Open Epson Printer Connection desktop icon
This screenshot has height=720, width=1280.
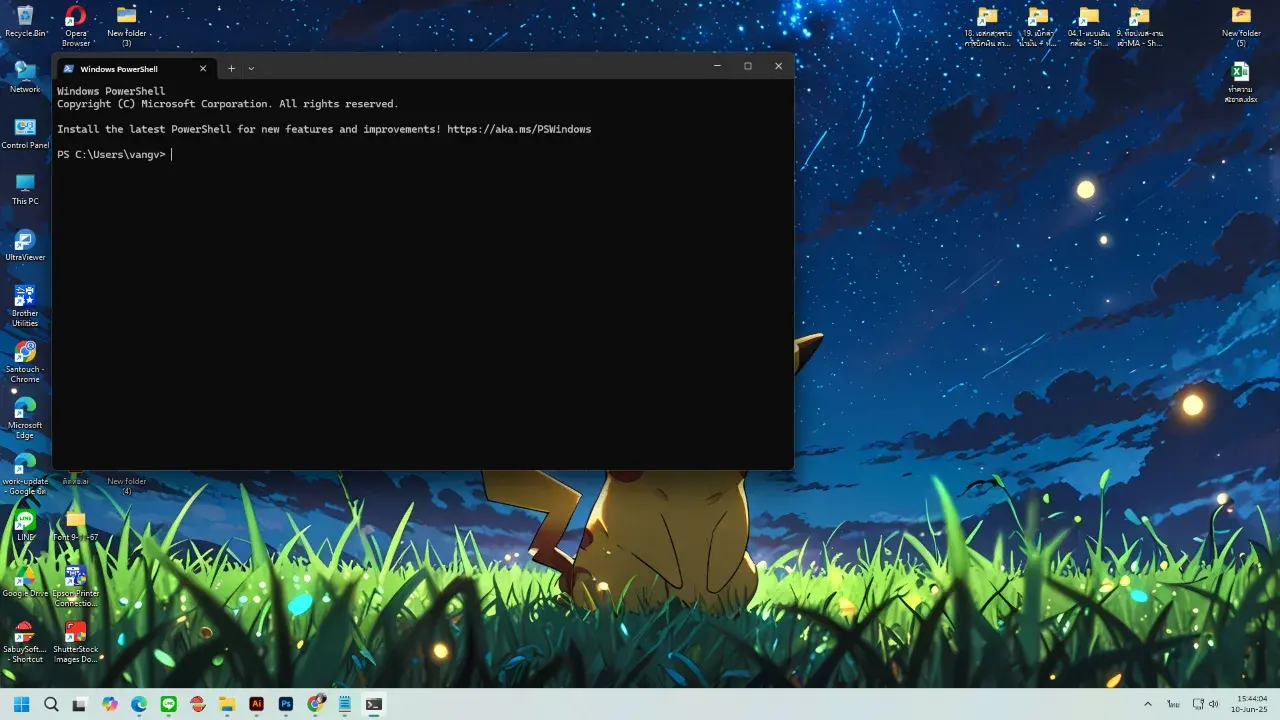click(76, 586)
